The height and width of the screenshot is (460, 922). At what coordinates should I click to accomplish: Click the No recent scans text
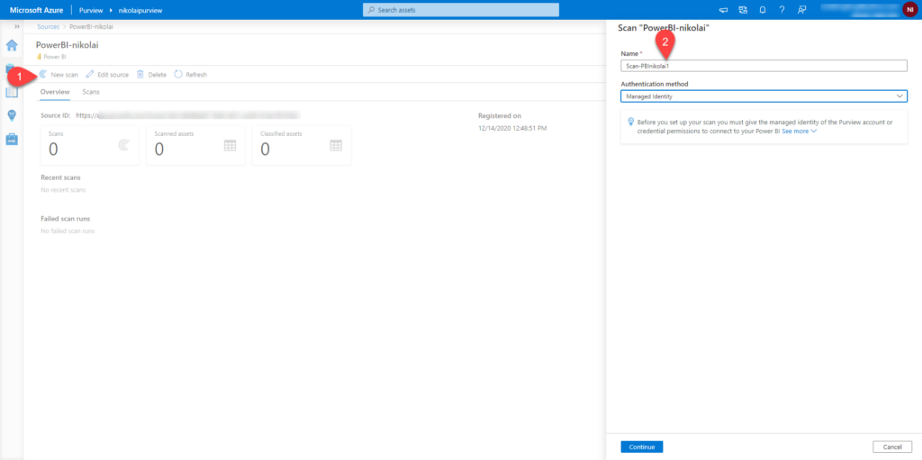[63, 190]
